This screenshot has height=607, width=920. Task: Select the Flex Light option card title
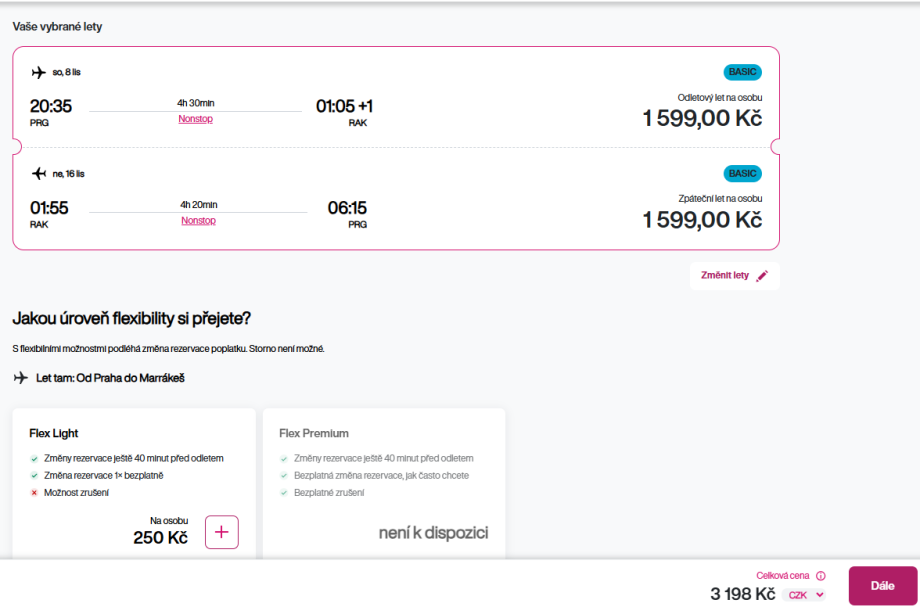[54, 433]
